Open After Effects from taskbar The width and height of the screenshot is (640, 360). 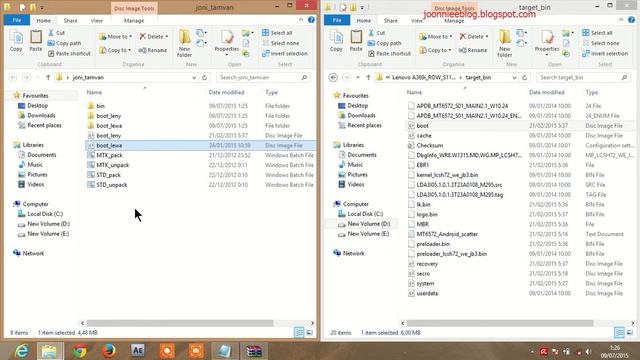(138, 351)
